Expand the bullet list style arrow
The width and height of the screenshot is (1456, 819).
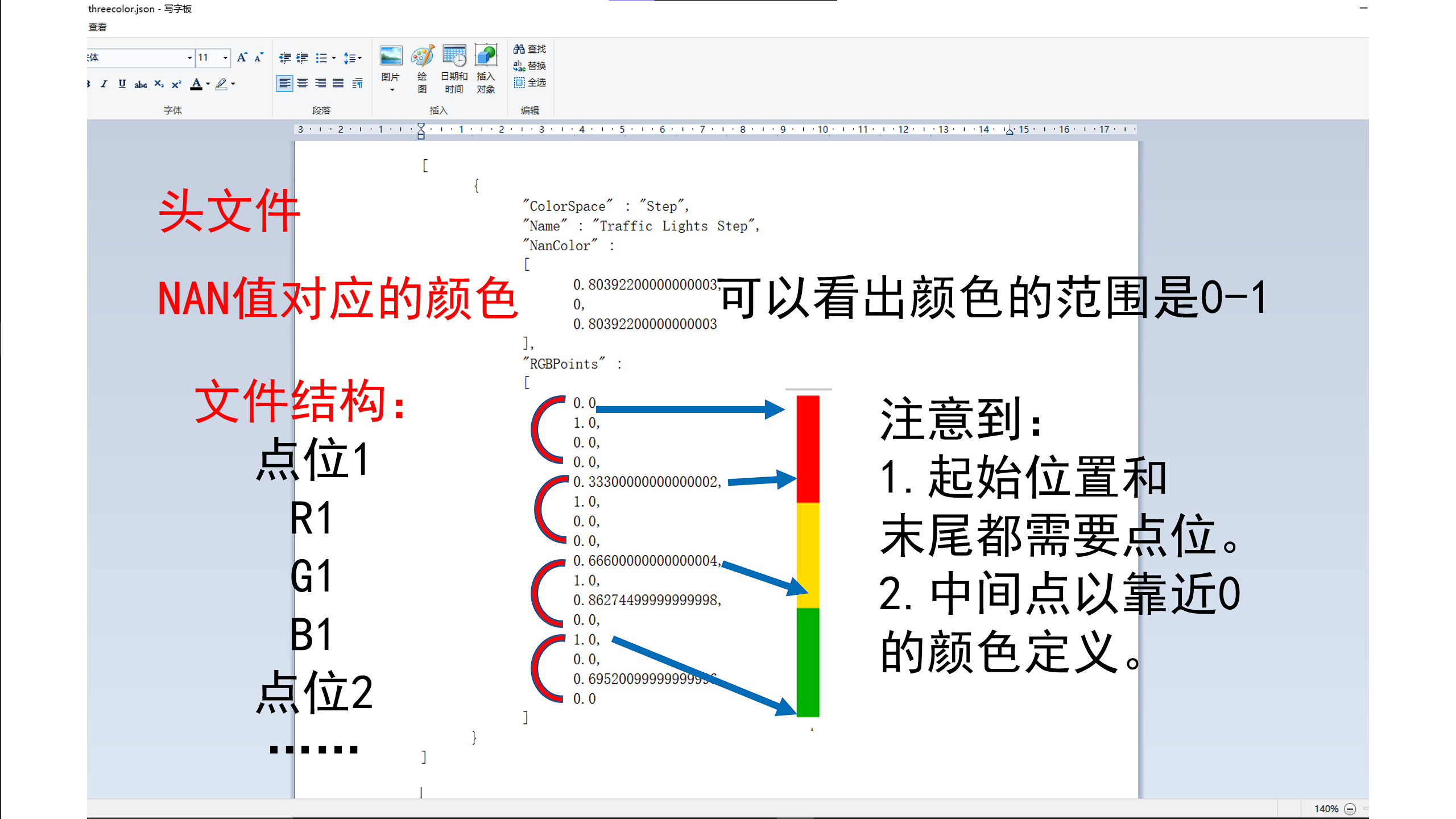point(334,58)
